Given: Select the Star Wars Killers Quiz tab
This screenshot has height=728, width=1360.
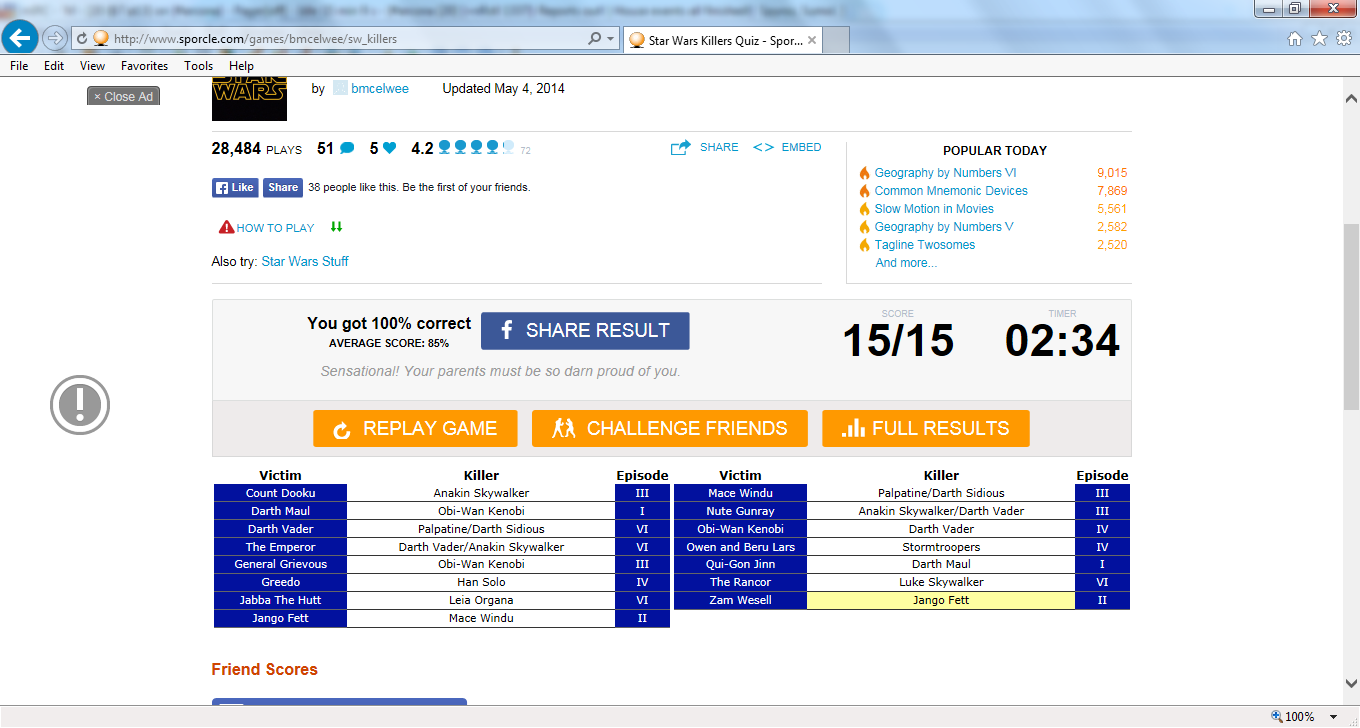Looking at the screenshot, I should click(x=722, y=40).
